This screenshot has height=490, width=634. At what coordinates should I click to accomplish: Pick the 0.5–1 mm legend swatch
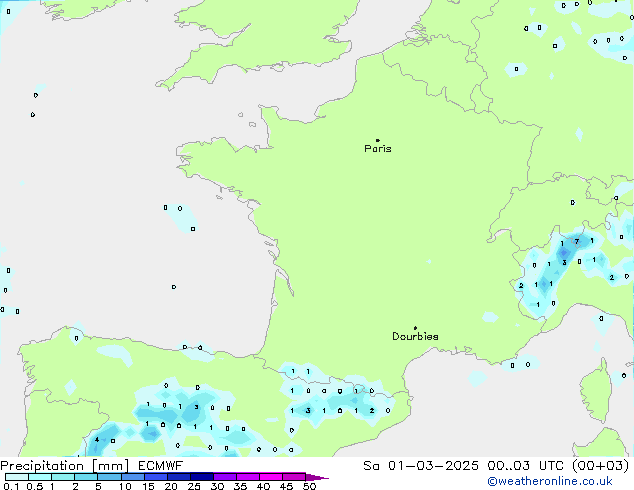coord(40,477)
